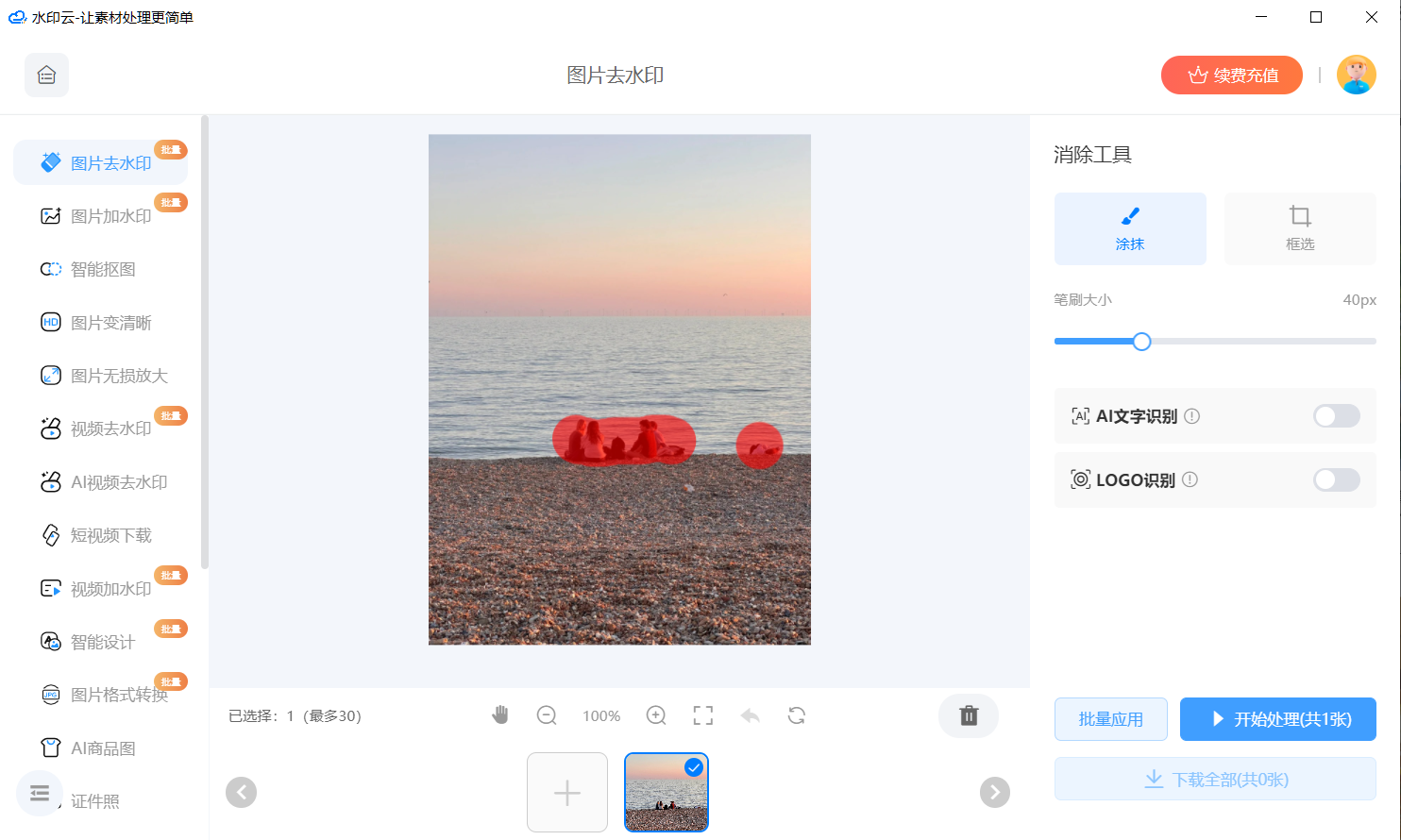Show next thumbnails with right arrow
Screen dimensions: 1401x840
995,792
